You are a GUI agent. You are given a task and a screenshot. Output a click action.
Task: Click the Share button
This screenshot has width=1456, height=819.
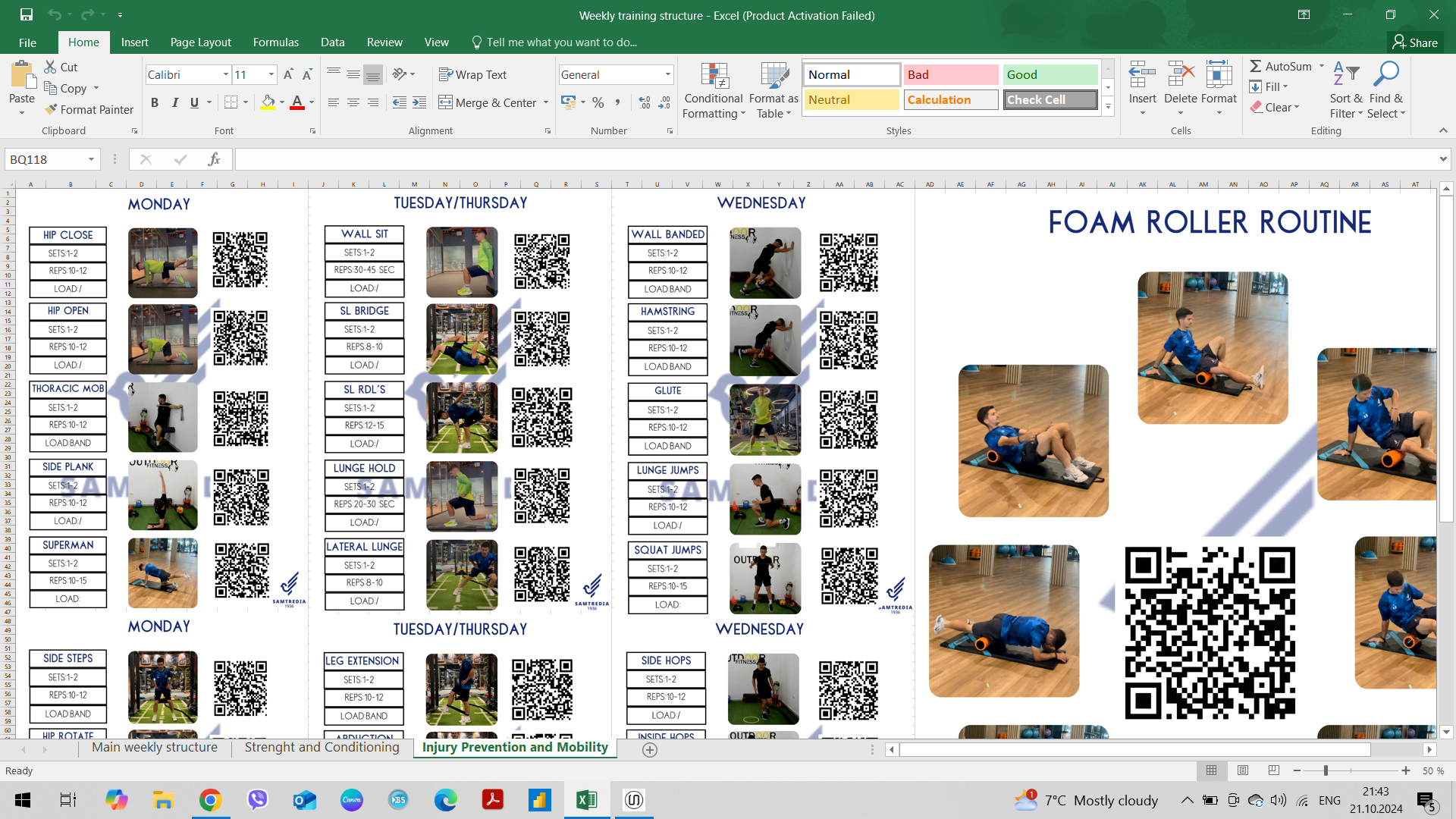coord(1415,42)
